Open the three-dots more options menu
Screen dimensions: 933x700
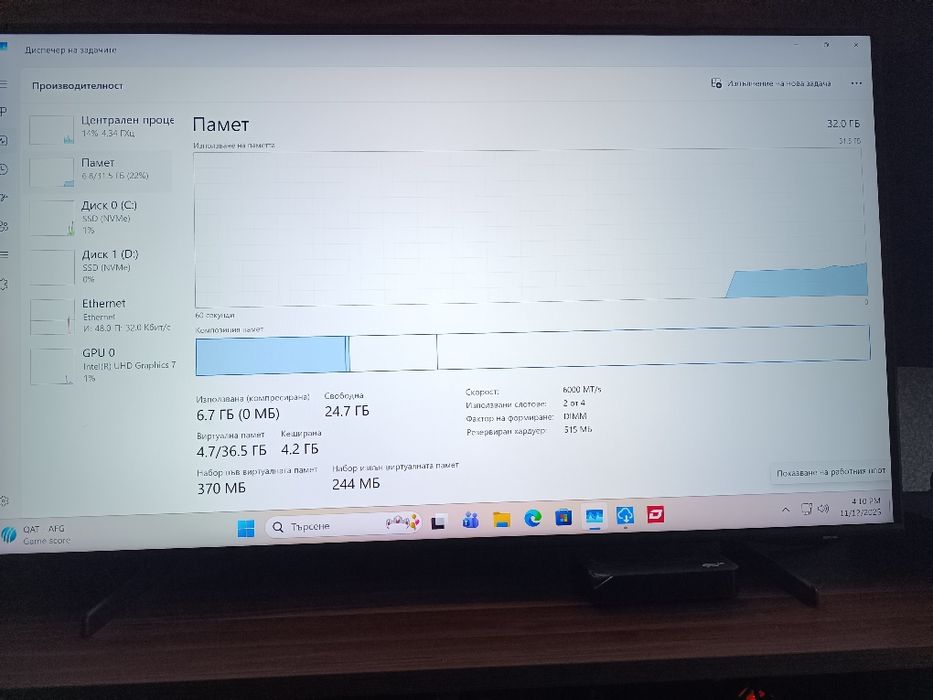[856, 83]
